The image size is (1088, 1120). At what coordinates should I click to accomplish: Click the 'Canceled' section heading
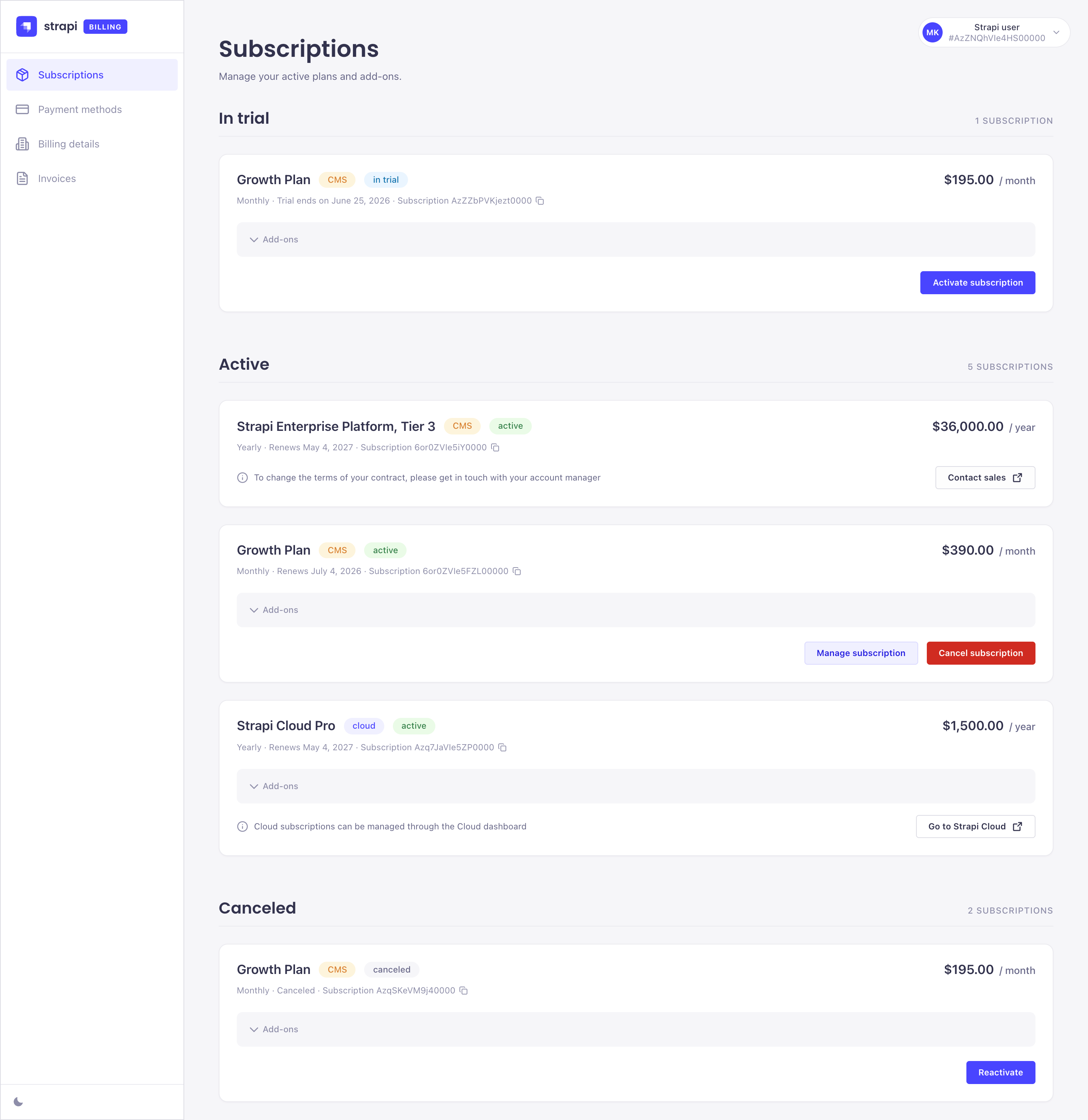pyautogui.click(x=257, y=908)
